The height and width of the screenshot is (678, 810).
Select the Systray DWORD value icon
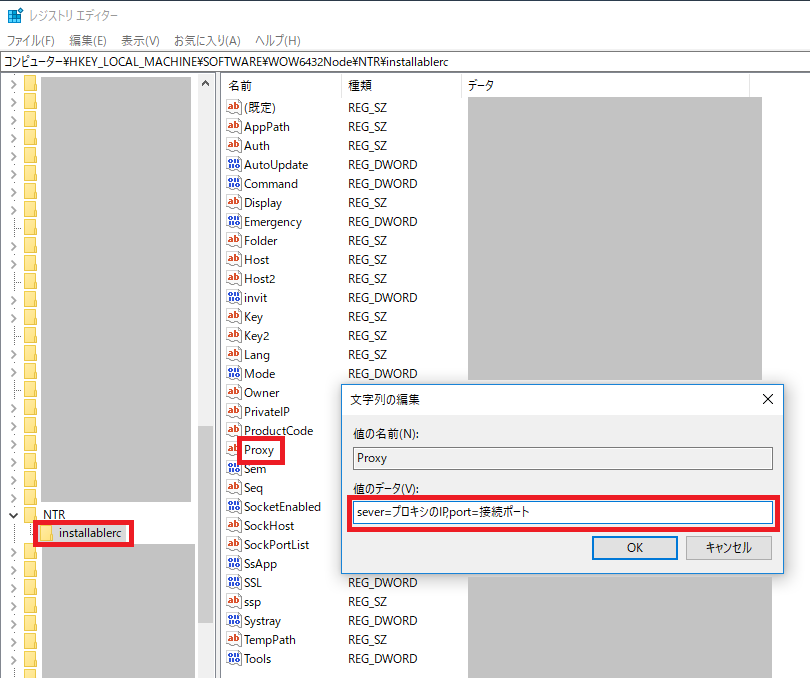click(234, 620)
